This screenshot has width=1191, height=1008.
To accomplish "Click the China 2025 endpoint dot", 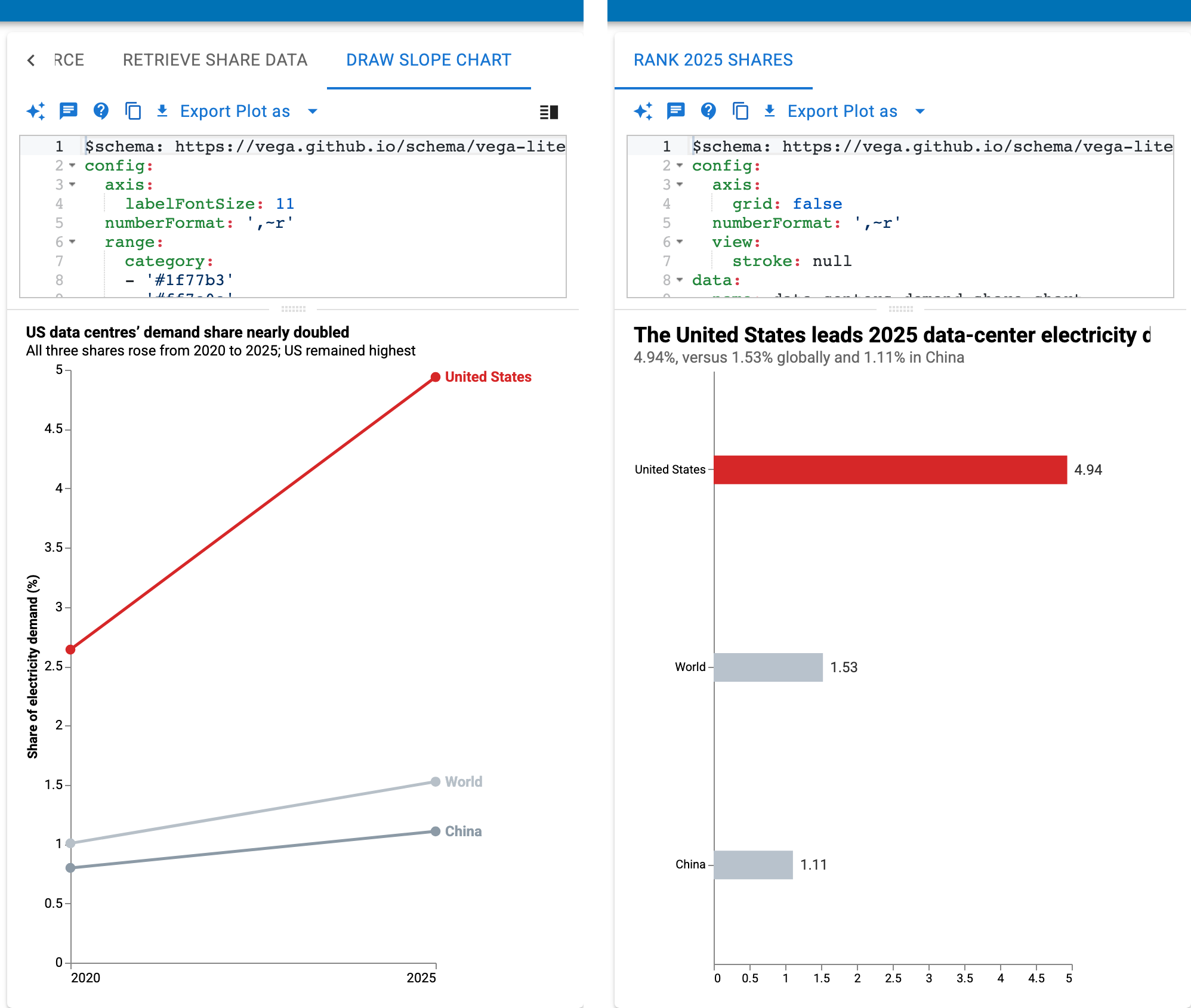I will point(436,831).
